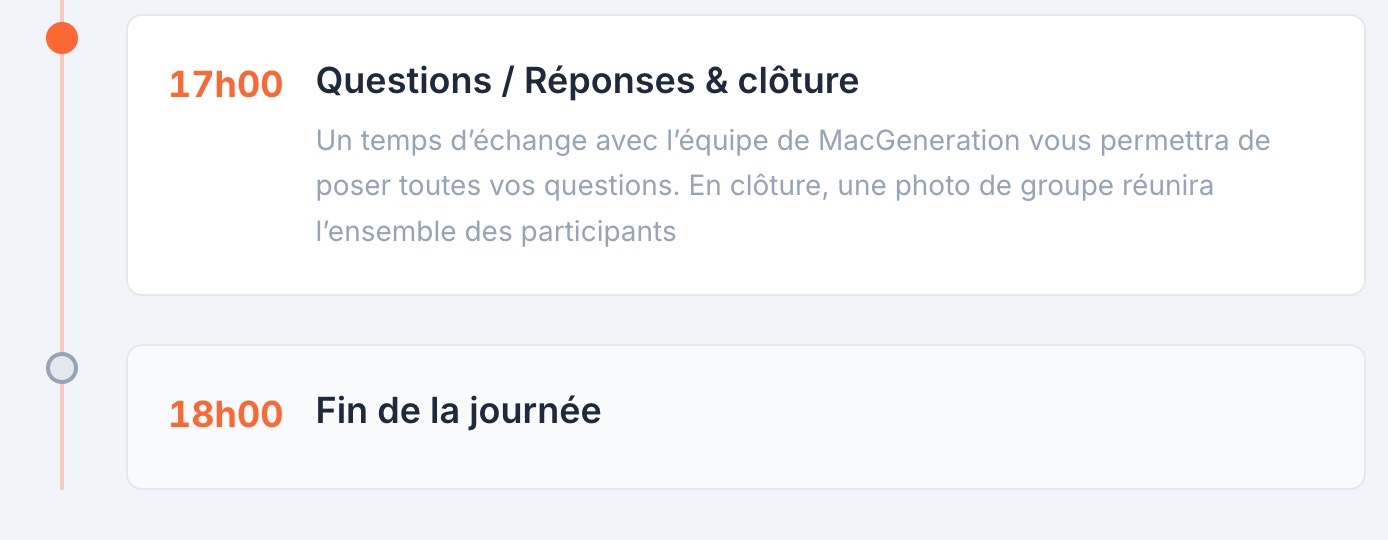1388x540 pixels.
Task: Click the word MacGeneration in the description
Action: coord(917,140)
